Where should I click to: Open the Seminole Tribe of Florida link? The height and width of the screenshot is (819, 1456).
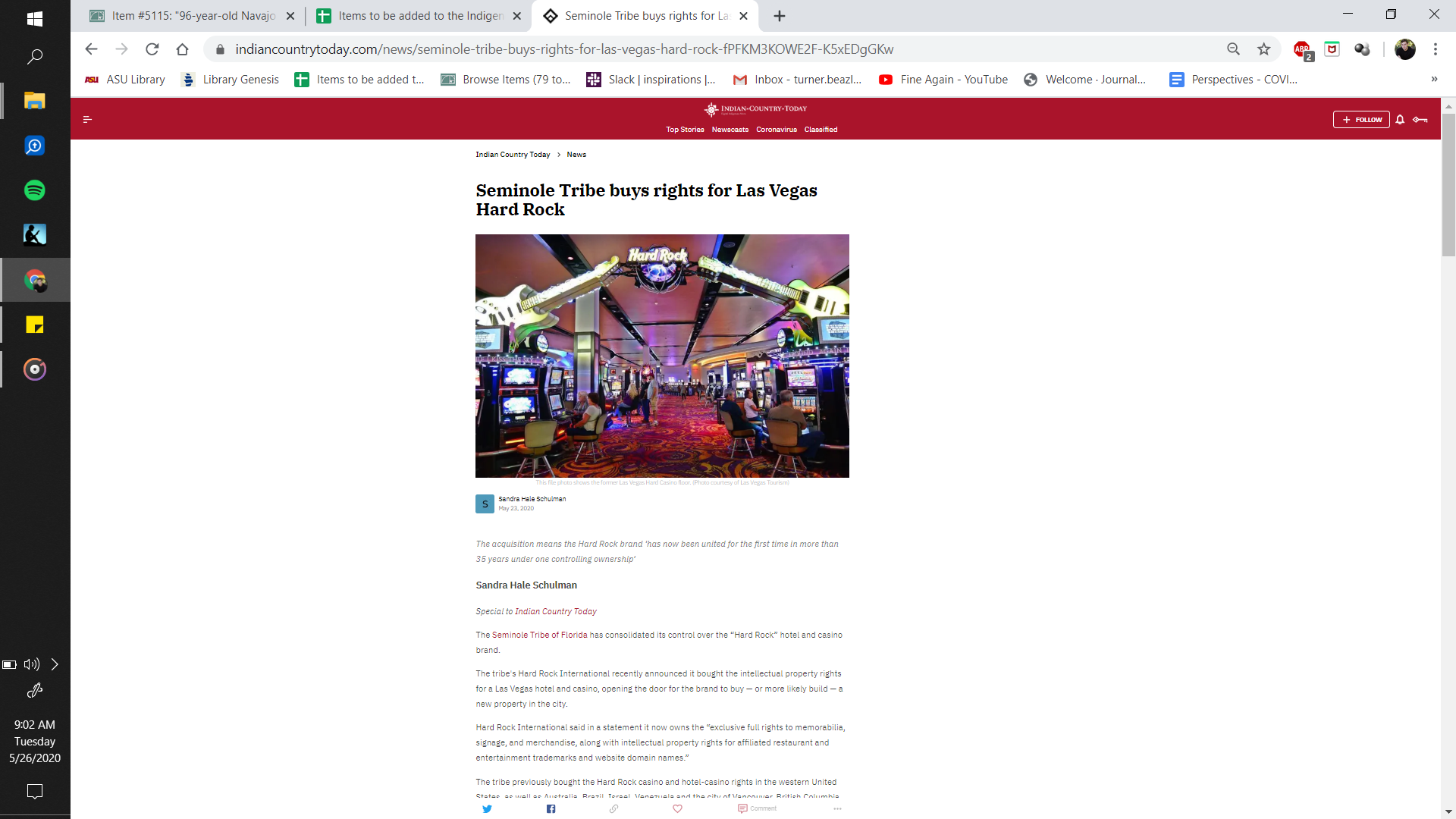539,635
